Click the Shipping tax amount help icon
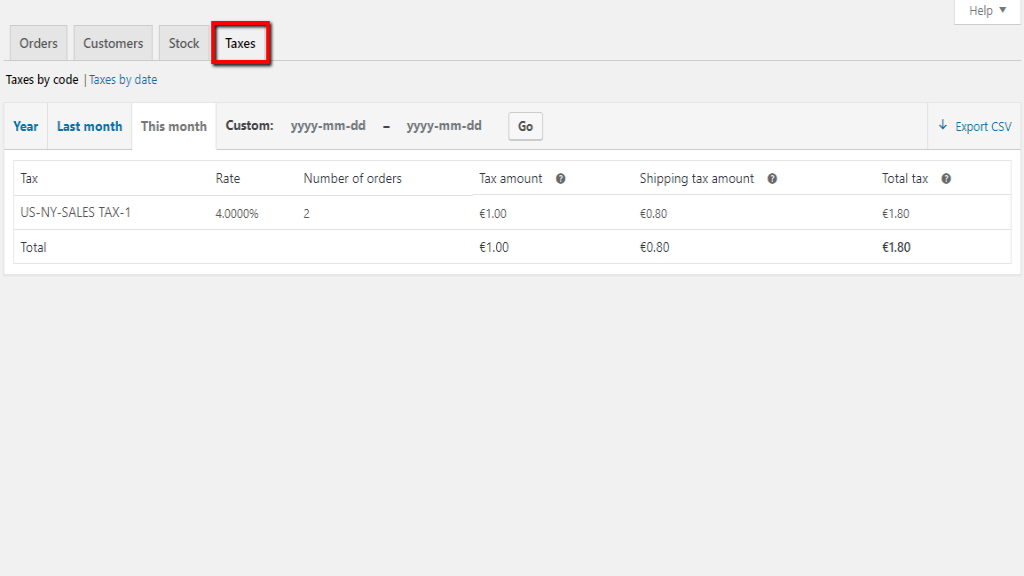This screenshot has height=576, width=1024. pos(772,179)
